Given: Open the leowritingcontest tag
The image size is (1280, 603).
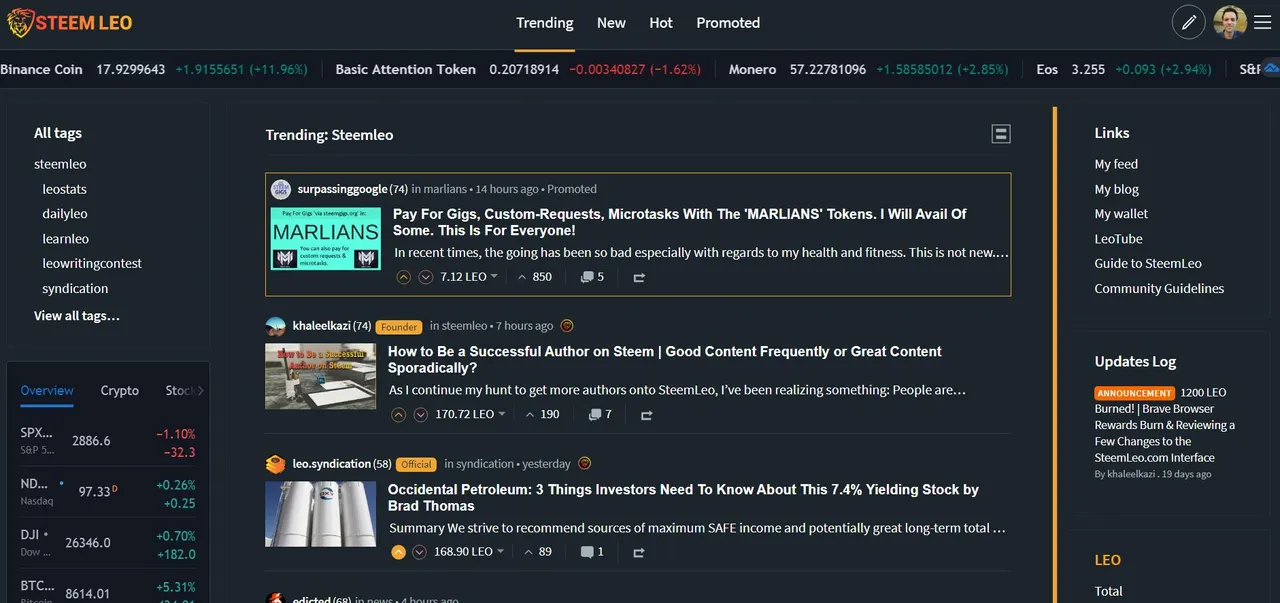Looking at the screenshot, I should tap(92, 264).
